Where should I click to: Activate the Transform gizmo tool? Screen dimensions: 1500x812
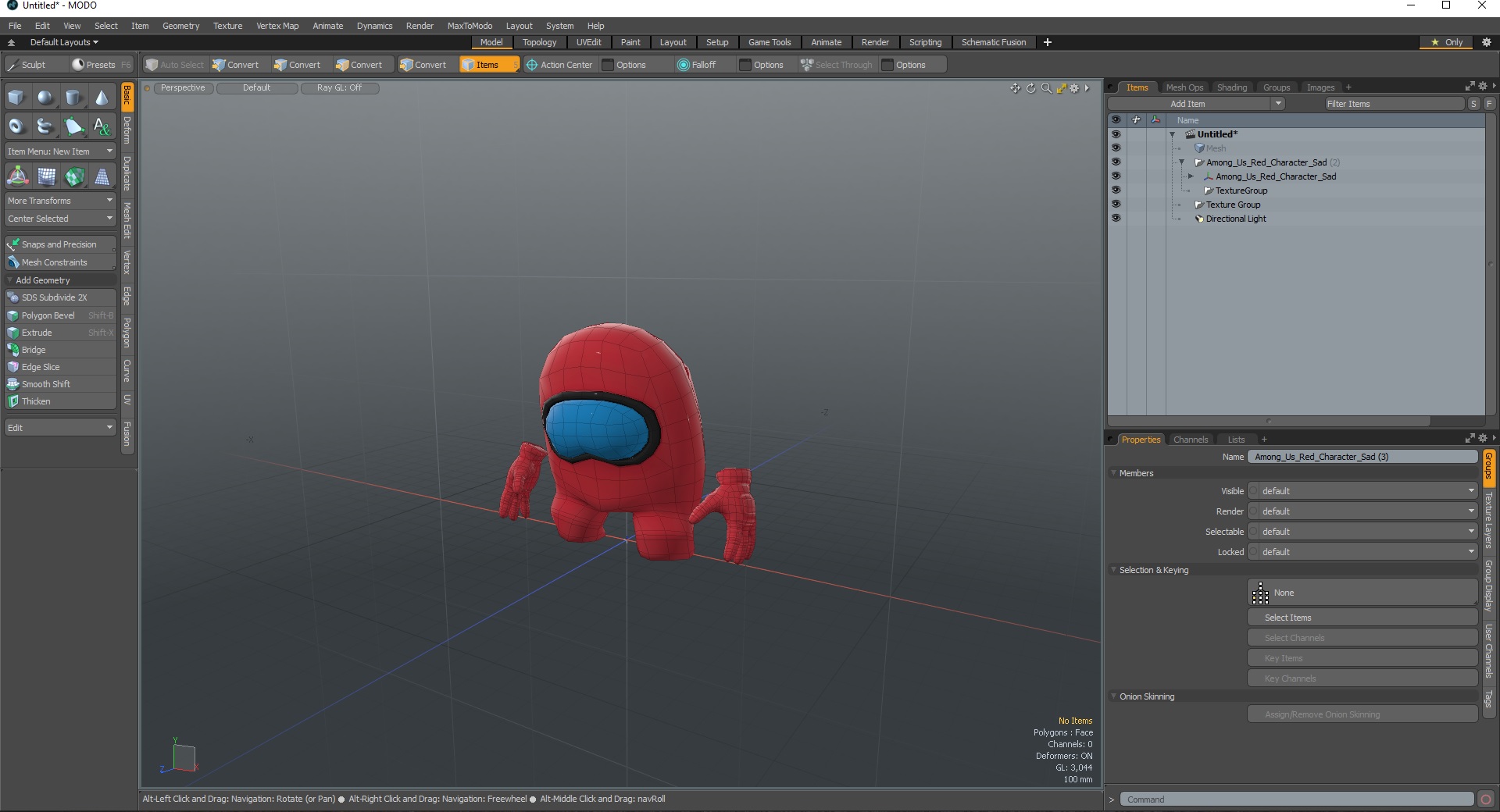tap(17, 176)
